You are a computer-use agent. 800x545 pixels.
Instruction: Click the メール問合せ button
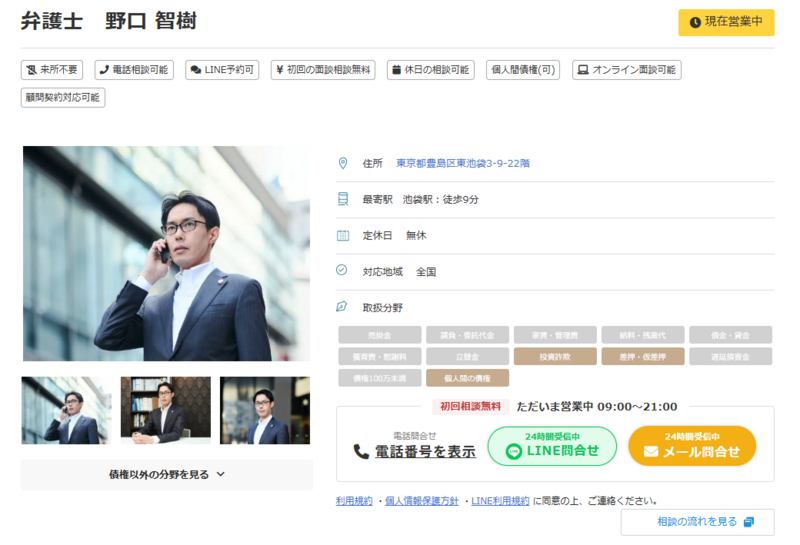point(692,446)
